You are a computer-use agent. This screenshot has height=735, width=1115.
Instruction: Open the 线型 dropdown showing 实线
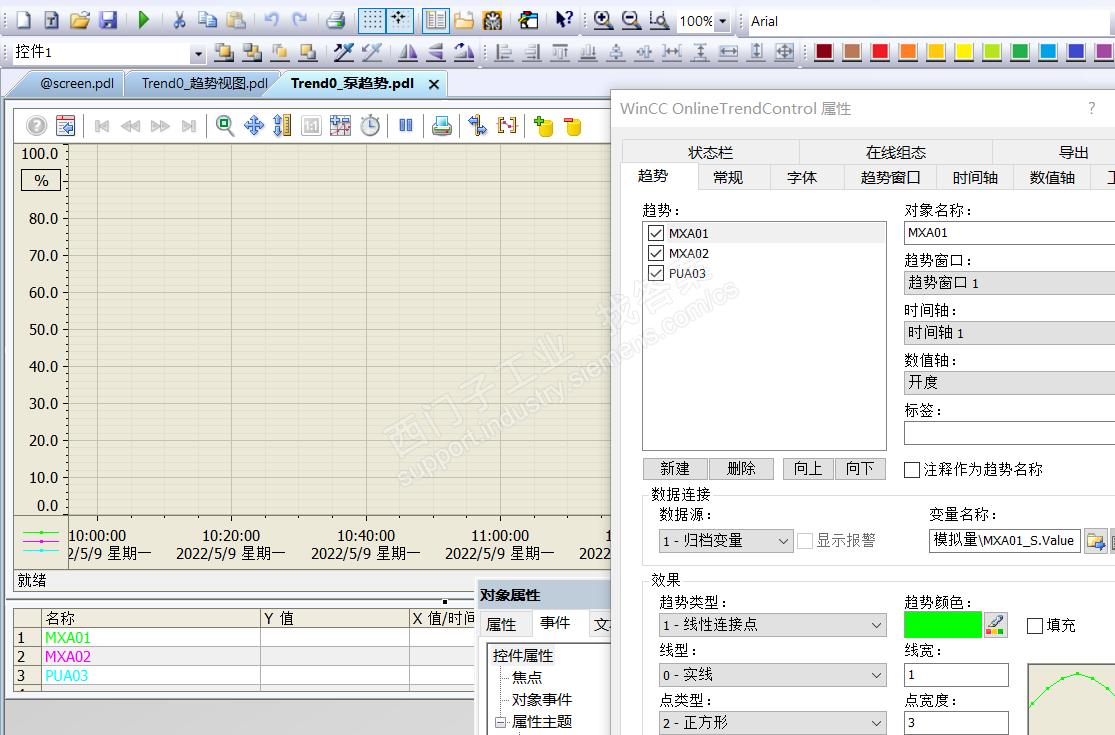click(772, 675)
